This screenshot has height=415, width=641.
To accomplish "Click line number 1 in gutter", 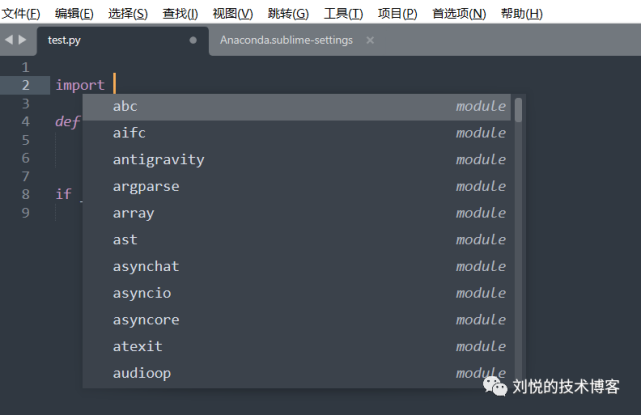I will pos(25,67).
